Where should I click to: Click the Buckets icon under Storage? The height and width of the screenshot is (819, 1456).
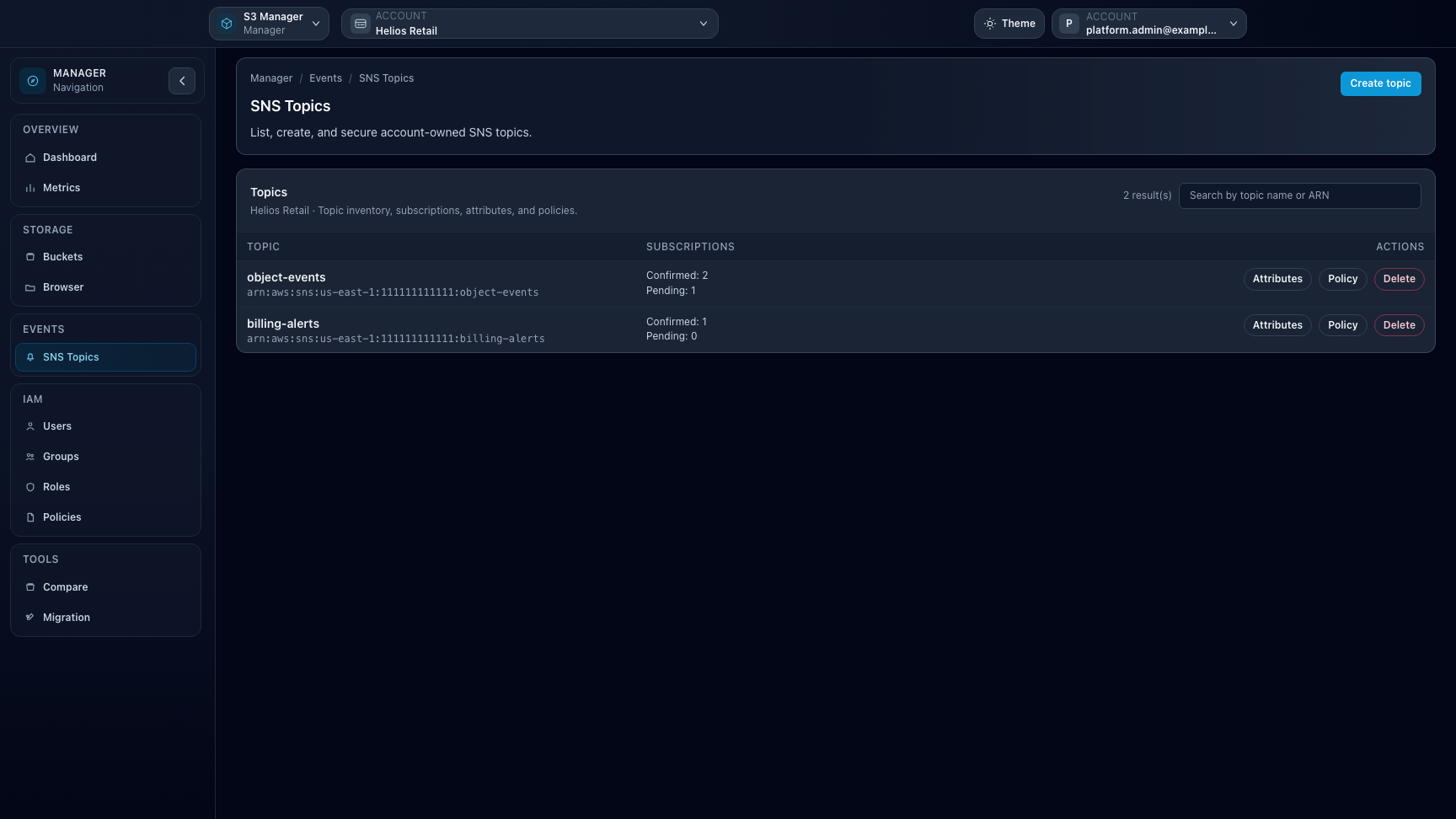coord(30,256)
